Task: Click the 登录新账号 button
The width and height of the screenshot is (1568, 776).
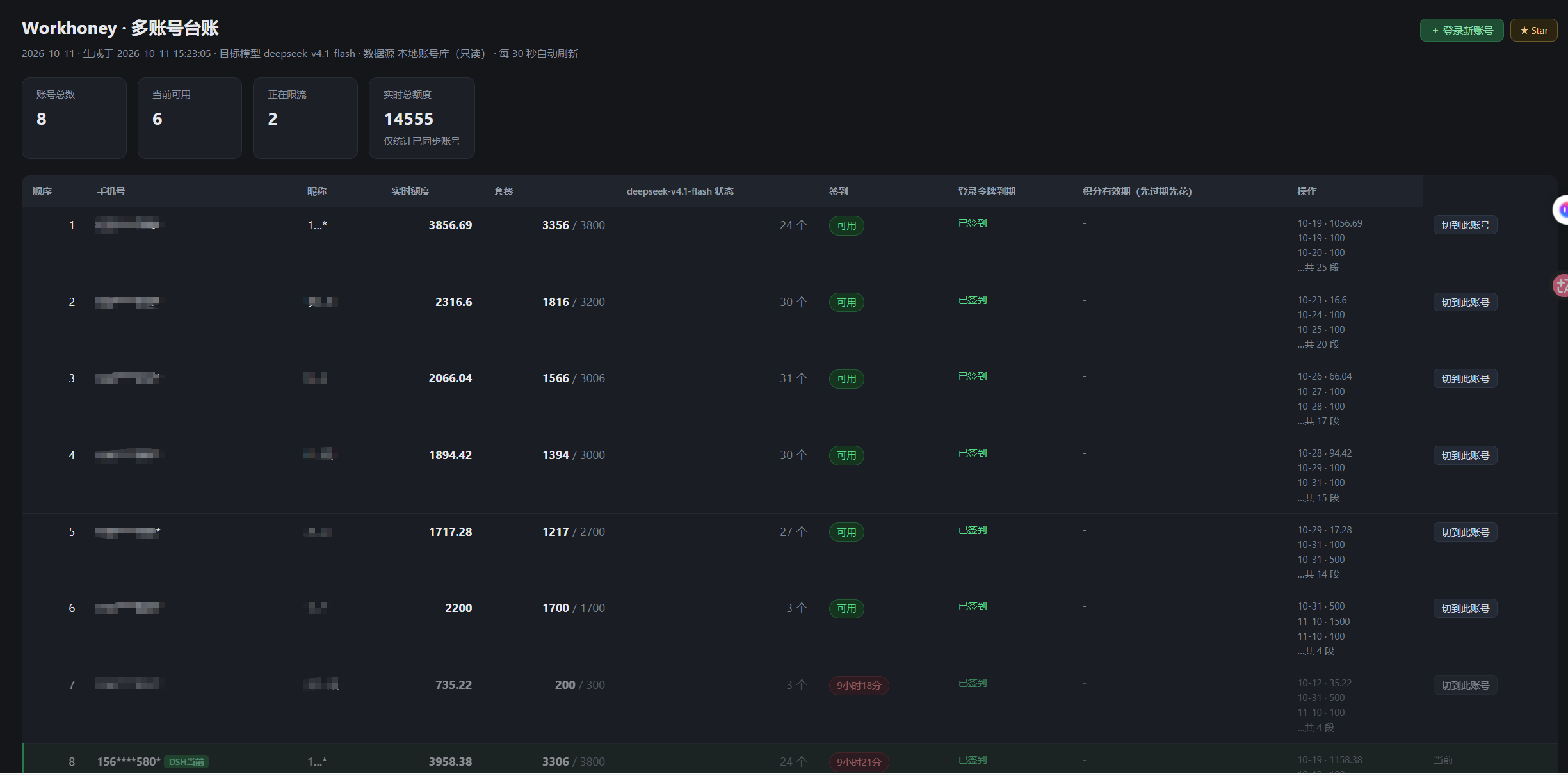Action: tap(1462, 30)
